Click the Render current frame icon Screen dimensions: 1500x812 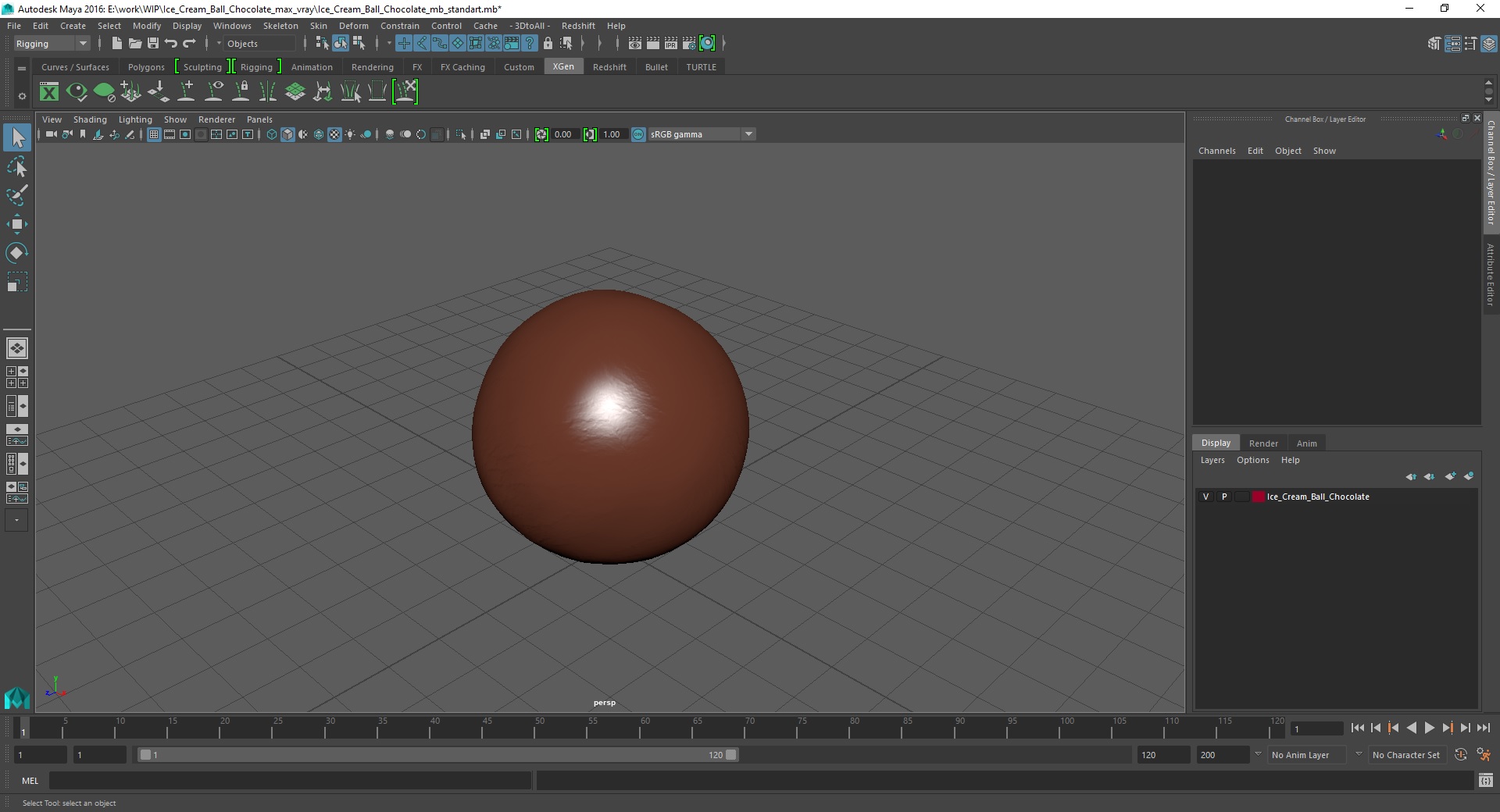pyautogui.click(x=653, y=44)
